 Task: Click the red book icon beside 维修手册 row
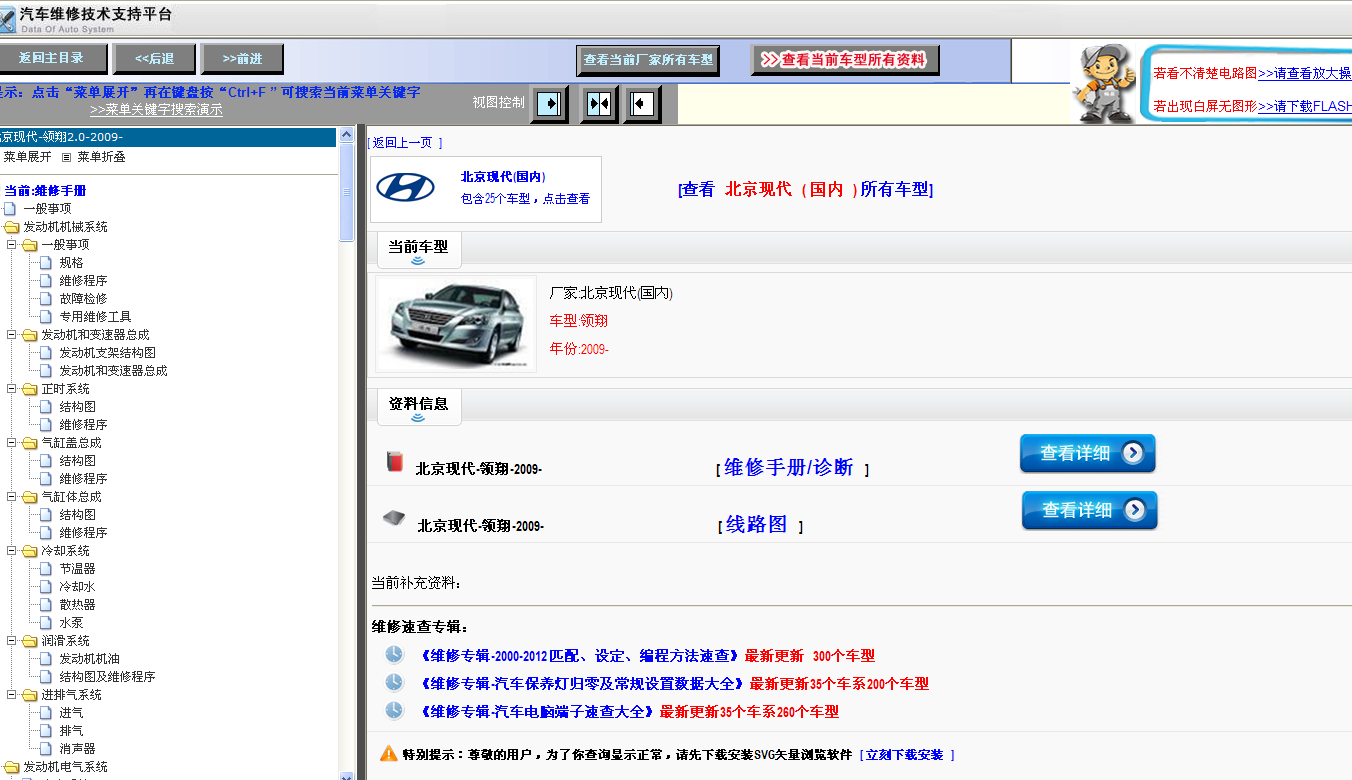(394, 462)
